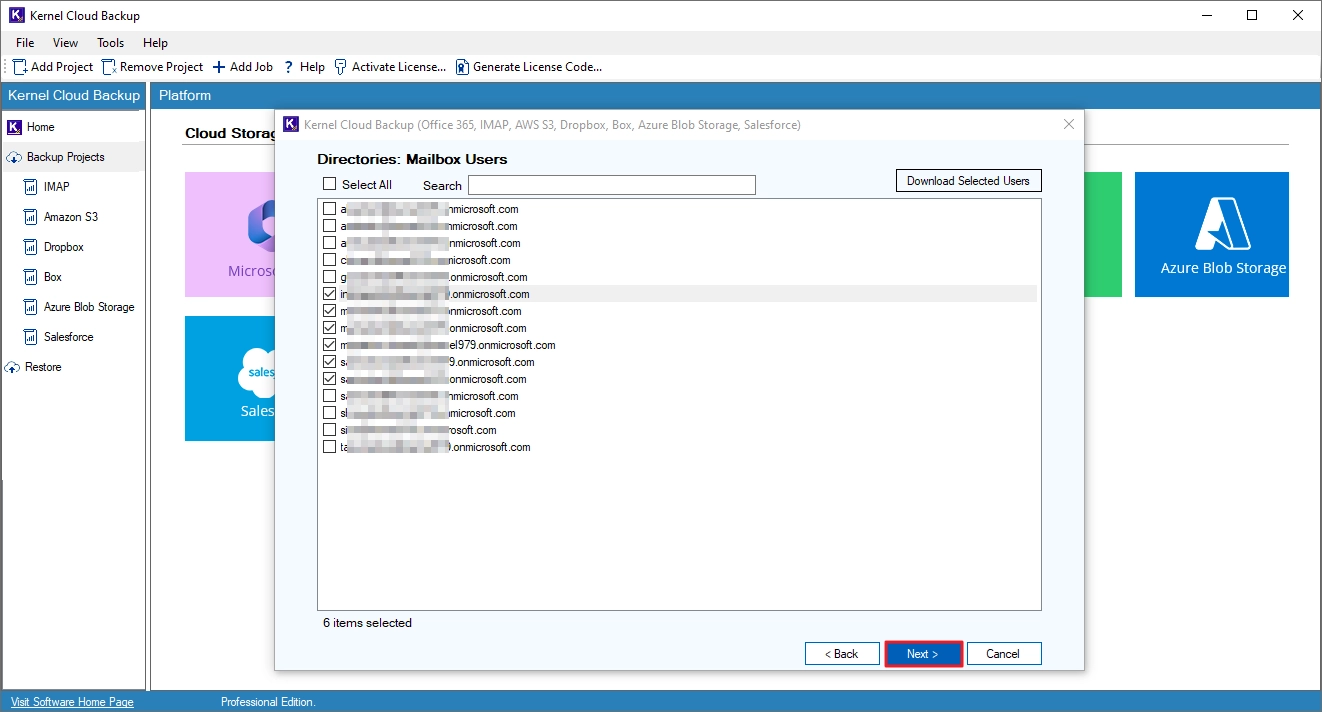Image resolution: width=1322 pixels, height=712 pixels.
Task: Click the Microsoft 365 platform tile
Action: tap(230, 234)
